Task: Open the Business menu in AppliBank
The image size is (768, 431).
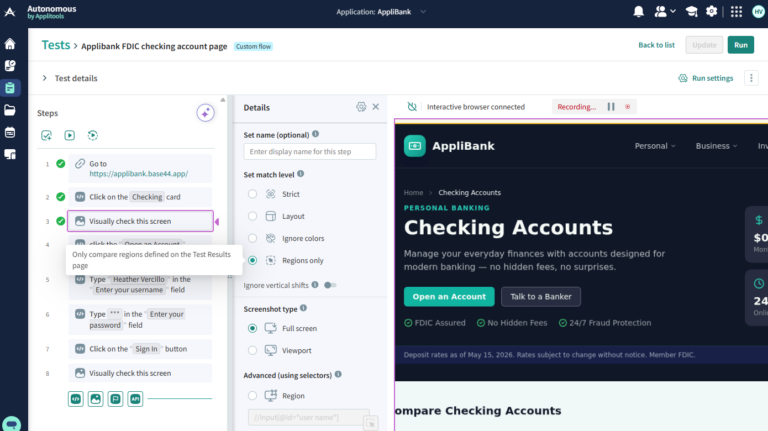Action: (x=716, y=146)
